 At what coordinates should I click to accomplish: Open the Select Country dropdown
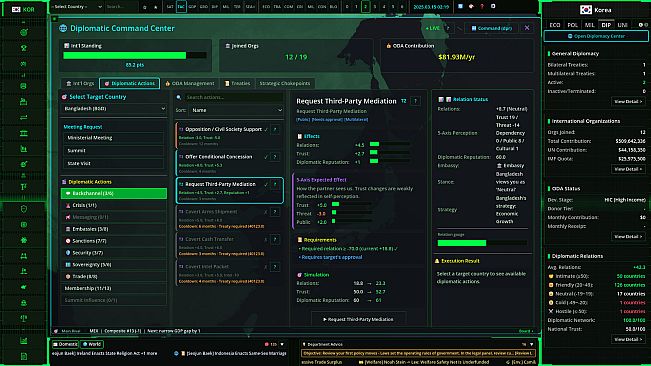click(77, 7)
